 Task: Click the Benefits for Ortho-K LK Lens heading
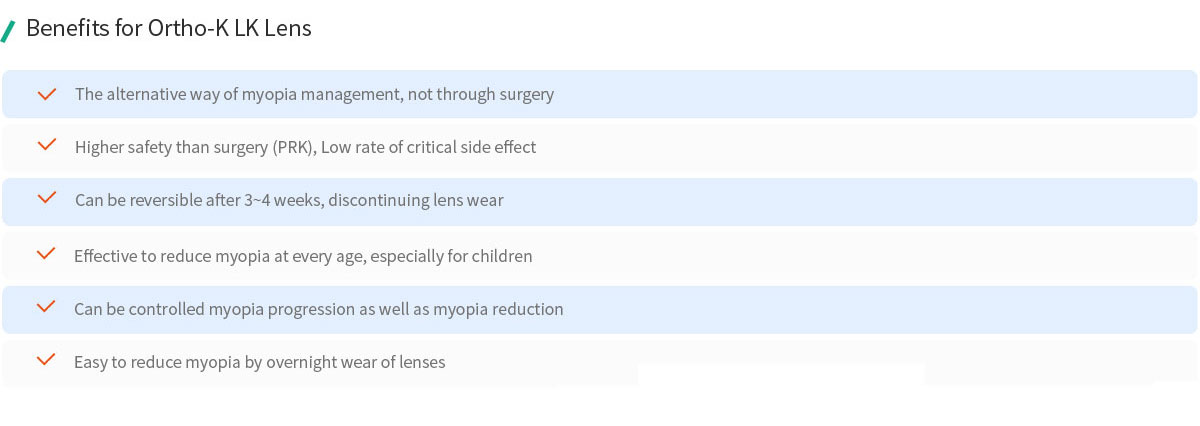[169, 29]
